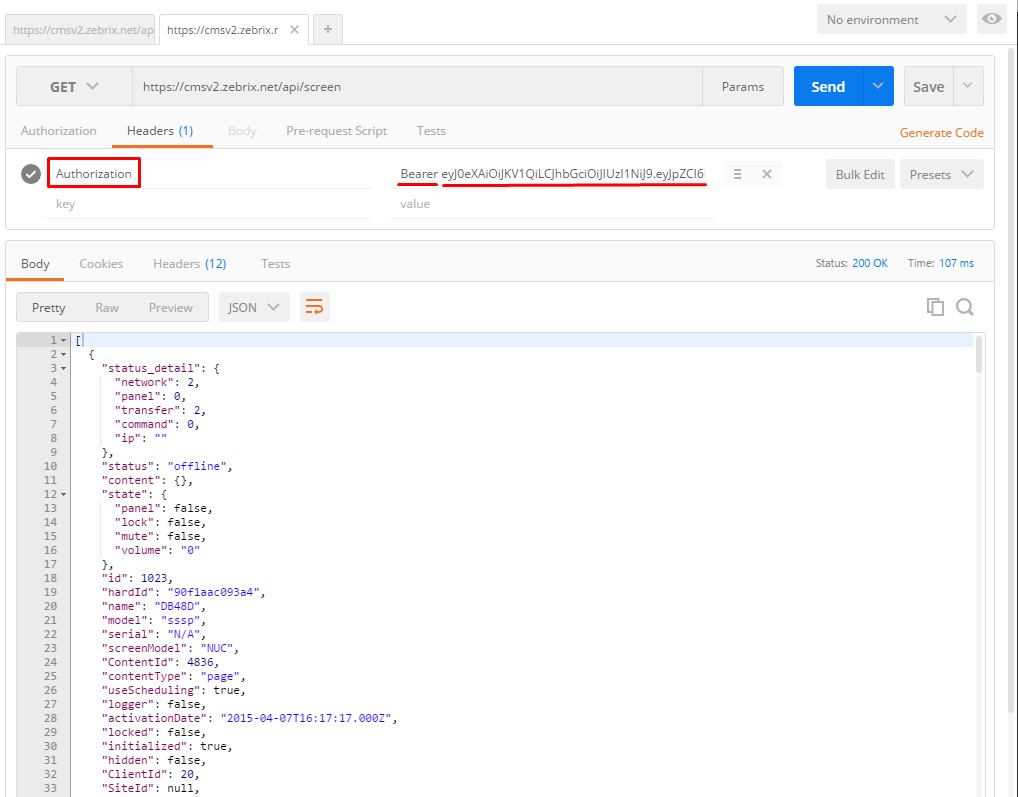Open the GET method dropdown
The width and height of the screenshot is (1018, 797).
click(74, 87)
